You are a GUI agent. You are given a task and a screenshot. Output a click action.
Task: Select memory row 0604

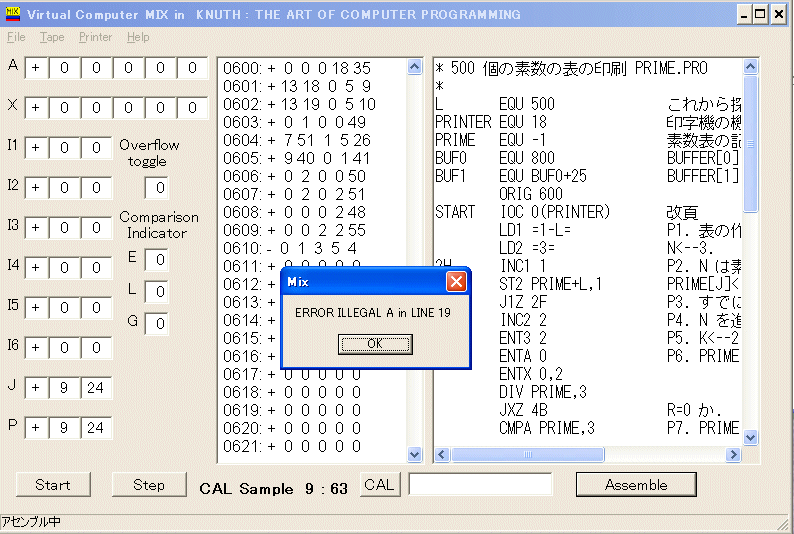(297, 140)
